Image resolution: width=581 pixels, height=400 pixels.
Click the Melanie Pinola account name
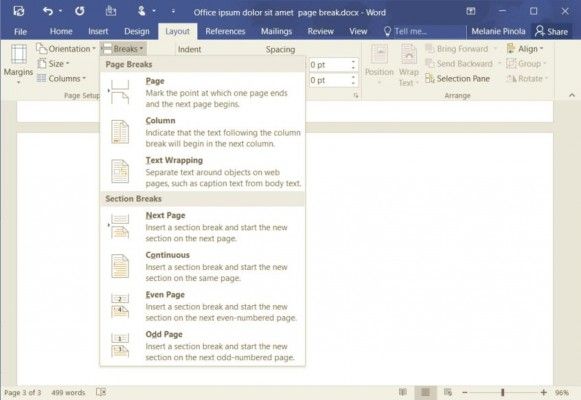[x=498, y=31]
